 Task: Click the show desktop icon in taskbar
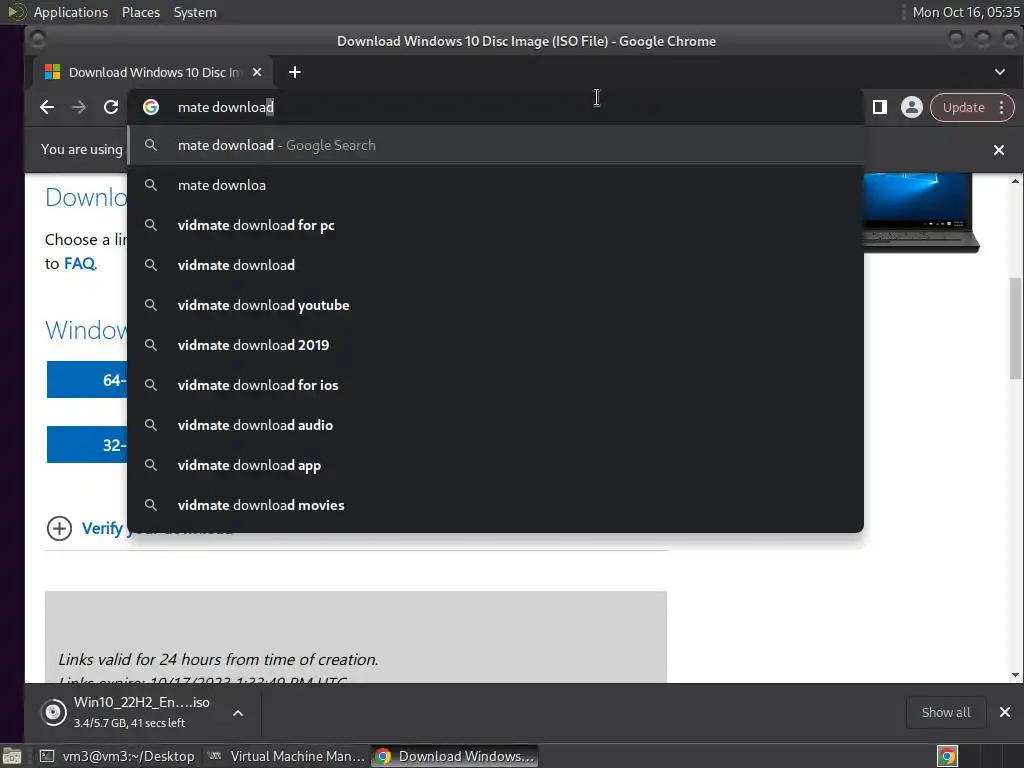point(12,756)
